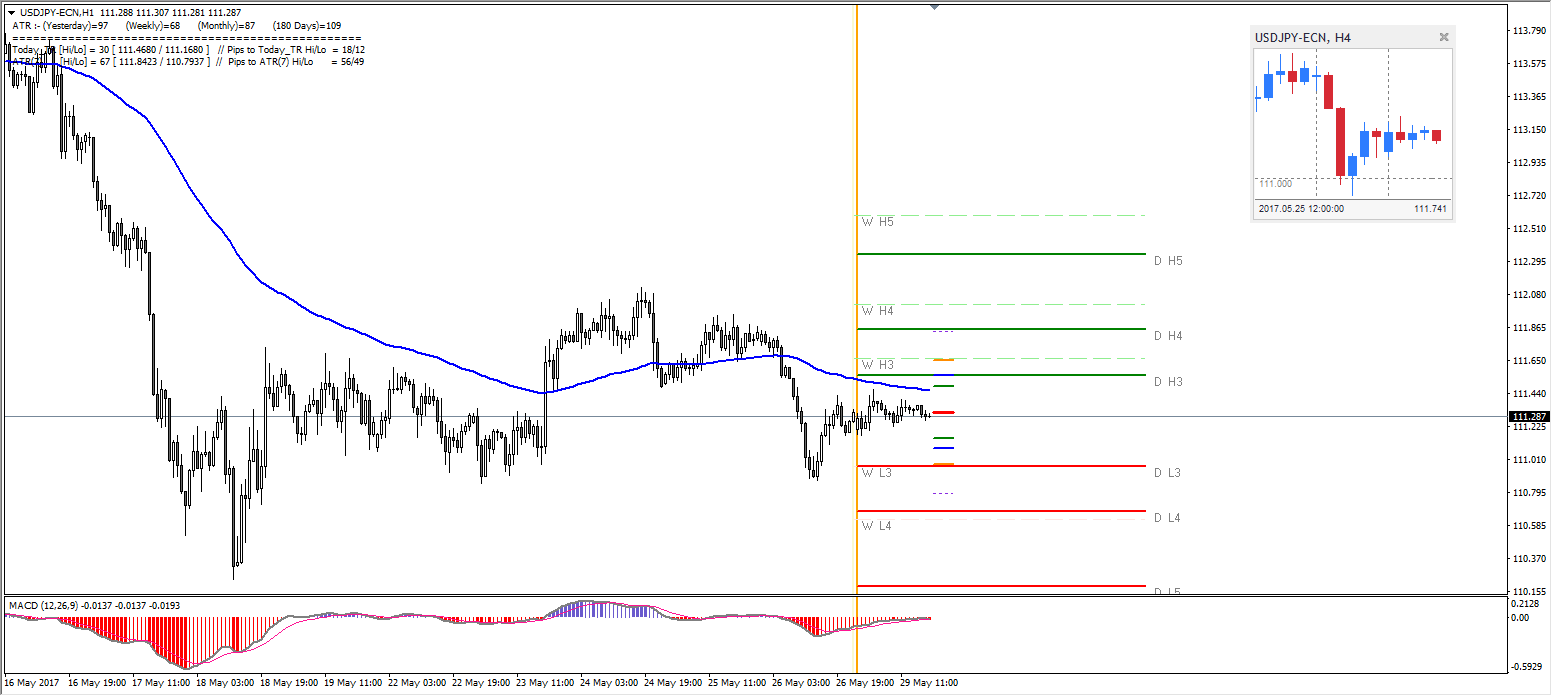Click the 113.790 price scale value
Screen dimensions: 1552x696
click(x=1530, y=31)
